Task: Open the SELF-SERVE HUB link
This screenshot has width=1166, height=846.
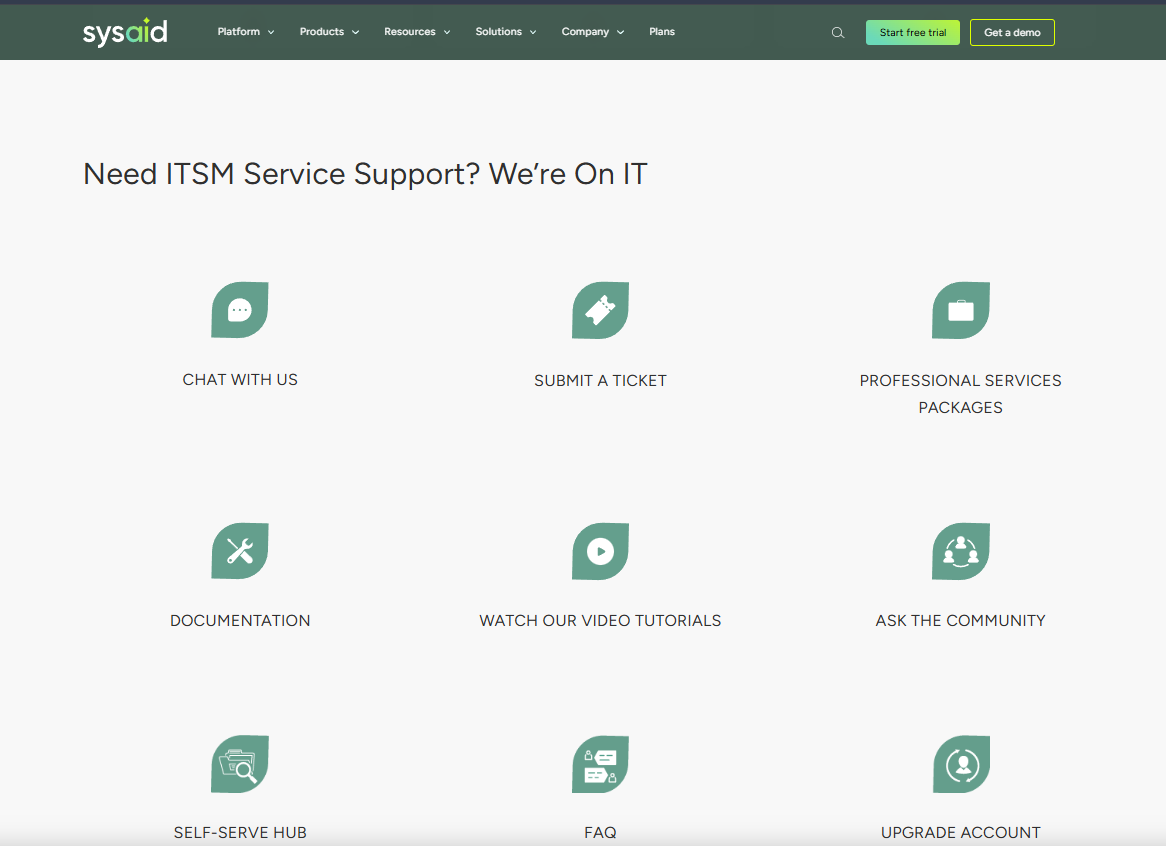Action: (x=240, y=833)
